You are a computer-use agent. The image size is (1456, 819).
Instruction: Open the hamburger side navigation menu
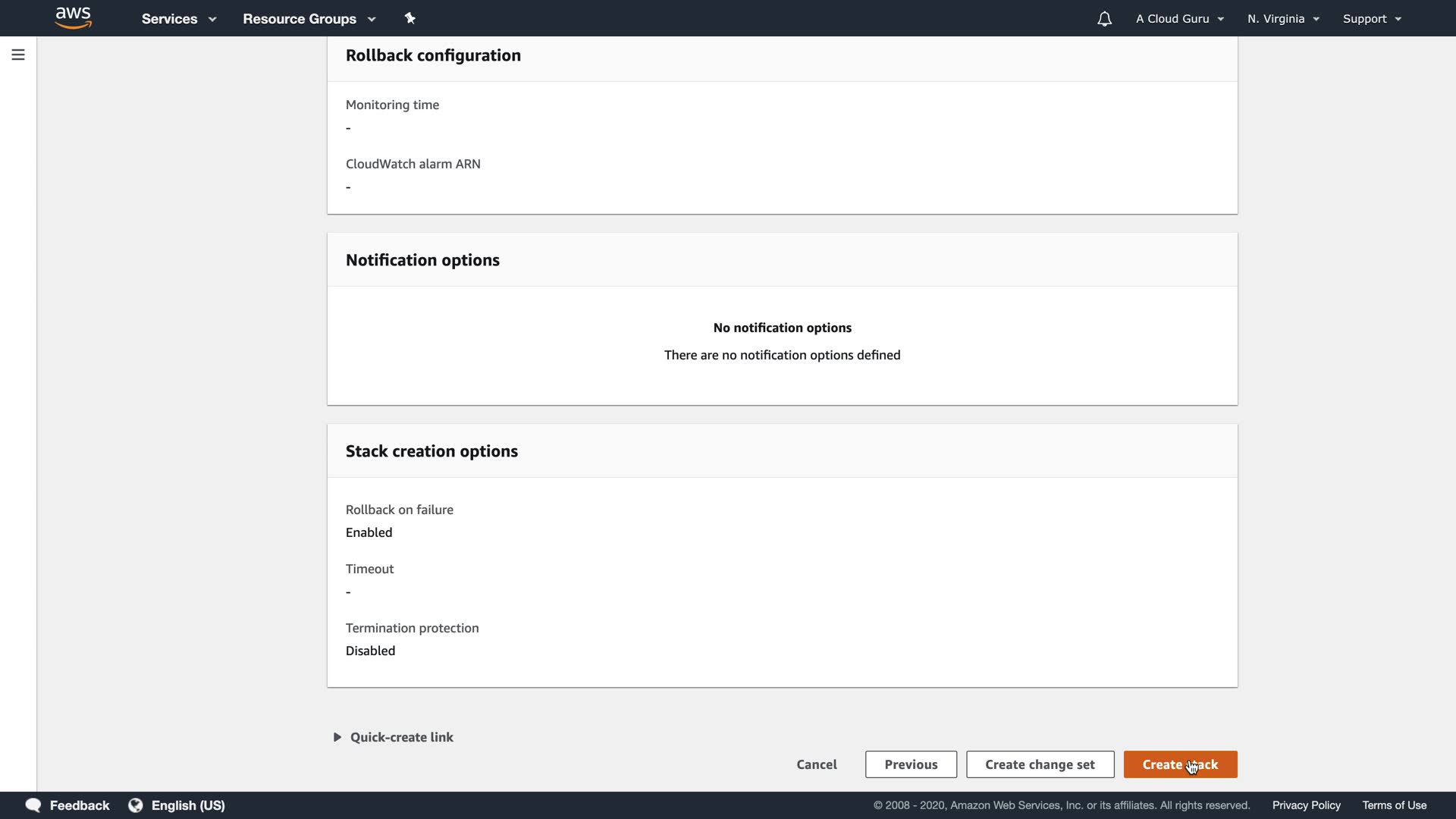tap(18, 55)
